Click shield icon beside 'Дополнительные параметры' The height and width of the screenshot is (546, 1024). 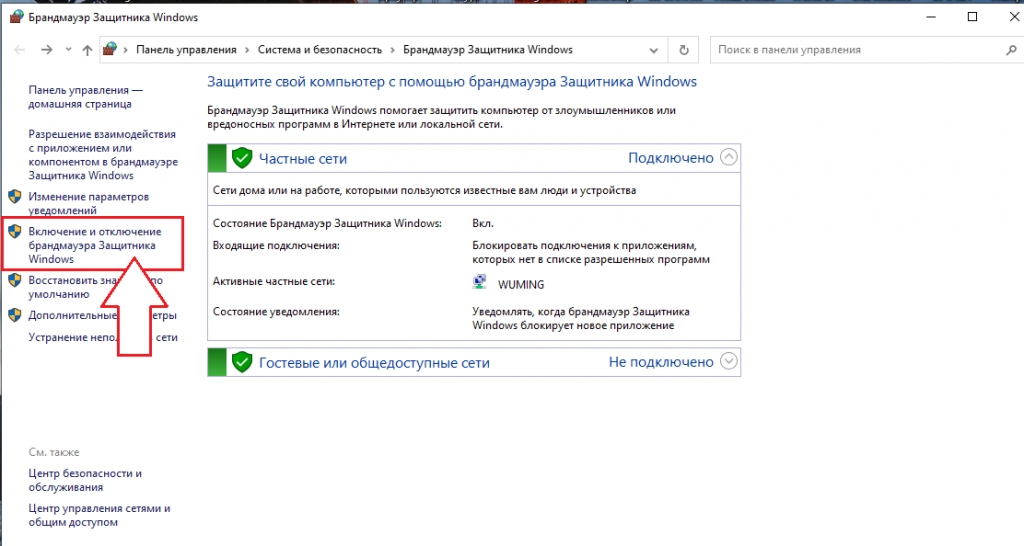[x=14, y=315]
